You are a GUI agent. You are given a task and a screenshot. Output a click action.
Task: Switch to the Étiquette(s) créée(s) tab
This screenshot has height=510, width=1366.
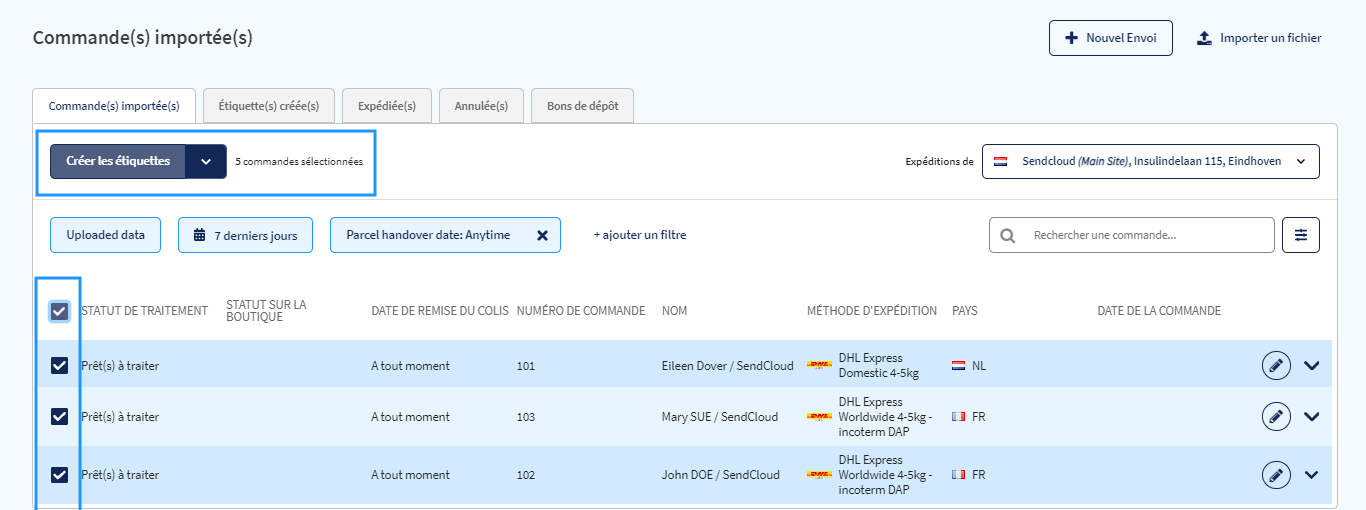(x=269, y=106)
